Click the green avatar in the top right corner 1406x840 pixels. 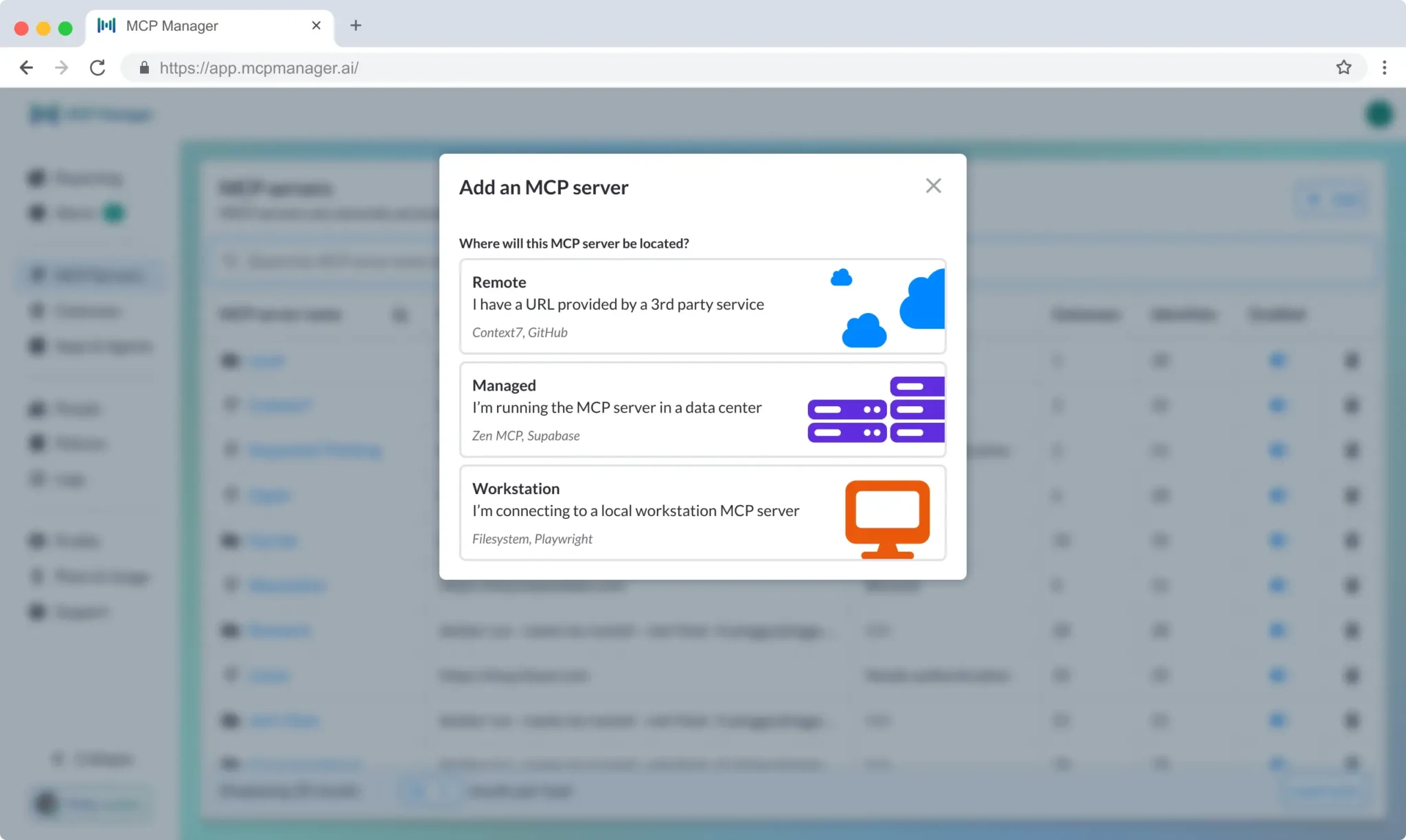tap(1379, 114)
